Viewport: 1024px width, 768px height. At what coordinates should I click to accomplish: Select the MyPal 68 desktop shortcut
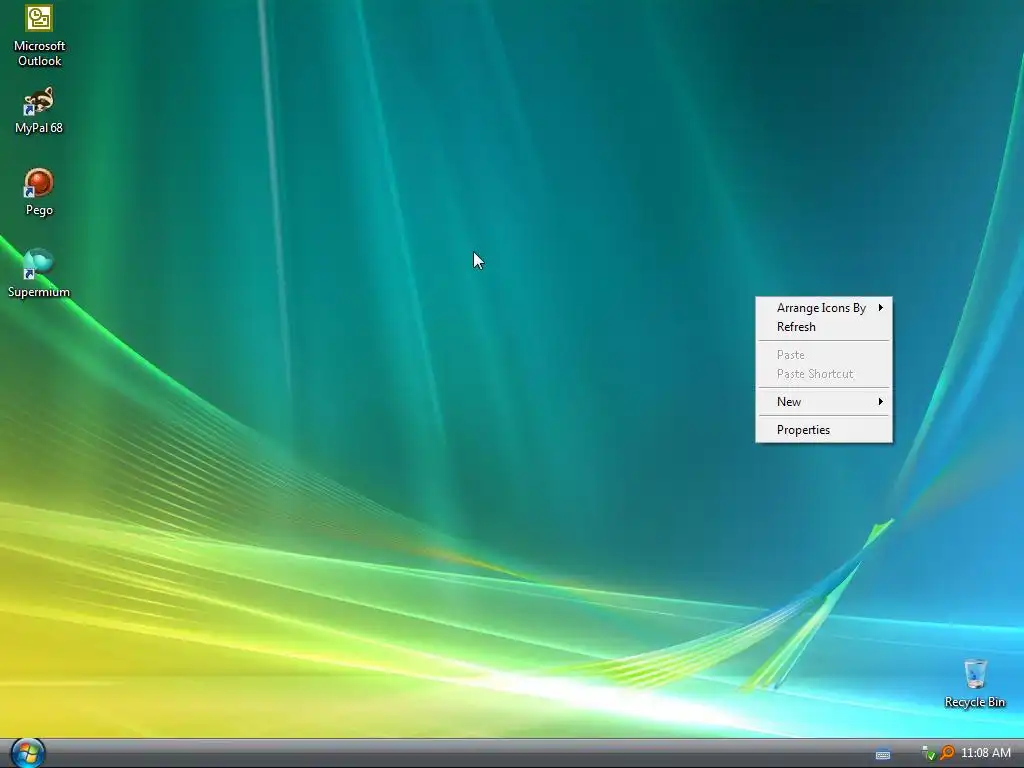(x=39, y=110)
